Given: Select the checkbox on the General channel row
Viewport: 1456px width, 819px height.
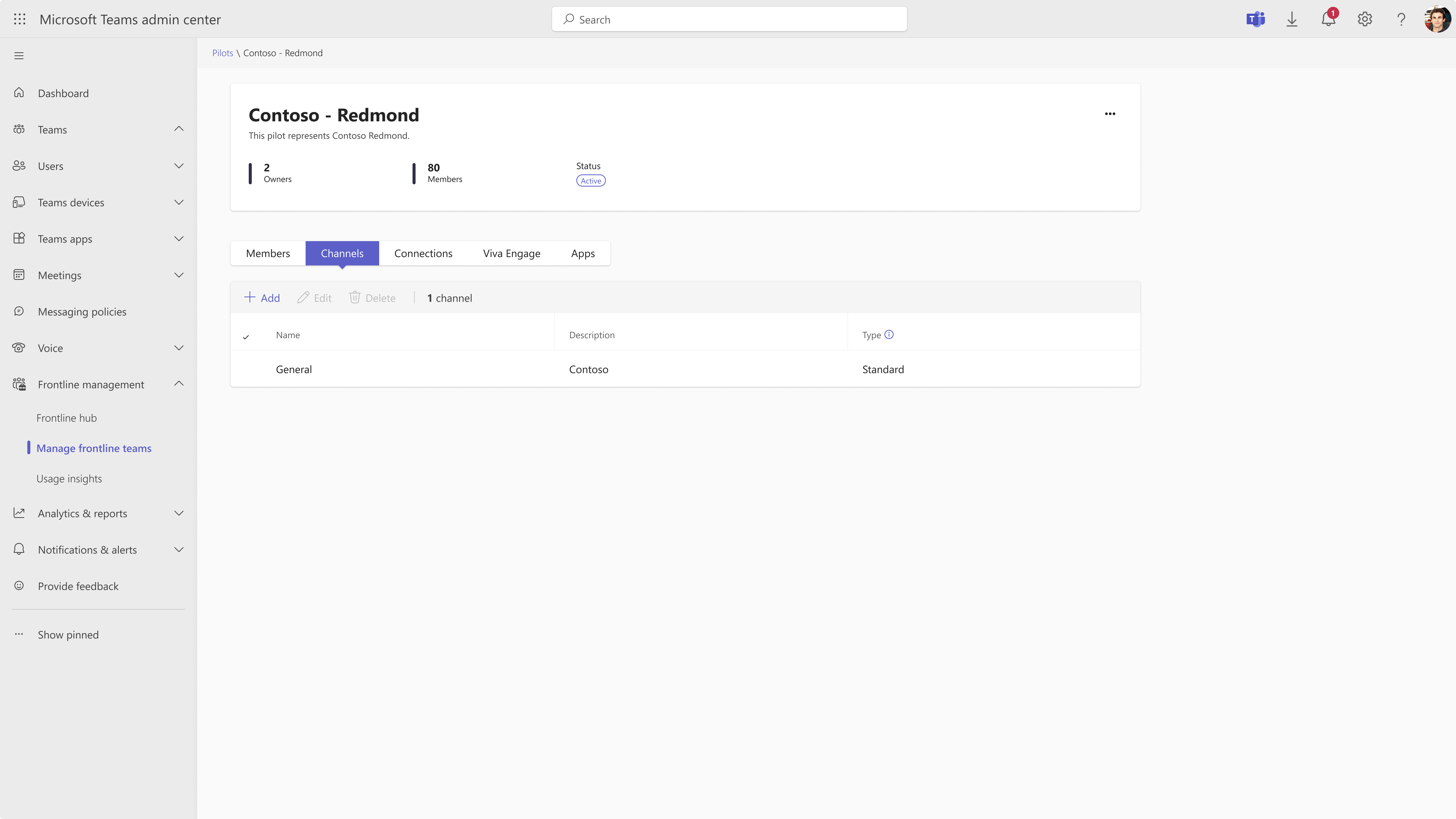Looking at the screenshot, I should click(246, 369).
